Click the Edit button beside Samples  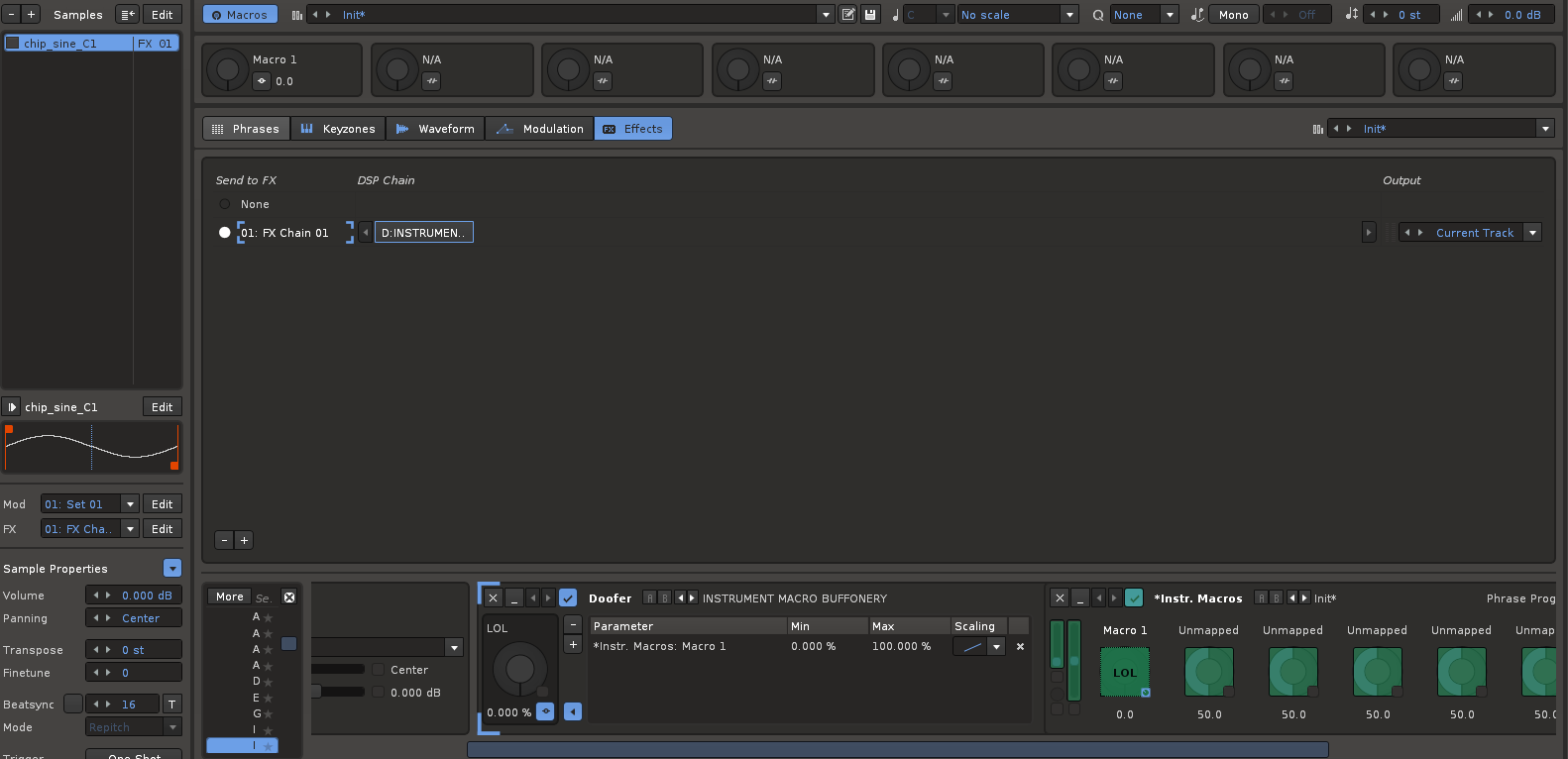click(163, 15)
